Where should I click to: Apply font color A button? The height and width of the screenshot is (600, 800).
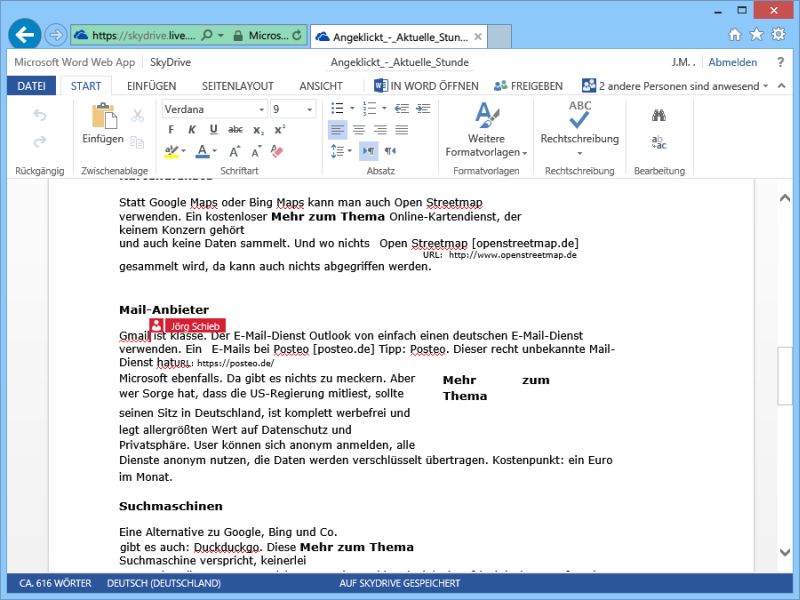(x=203, y=152)
